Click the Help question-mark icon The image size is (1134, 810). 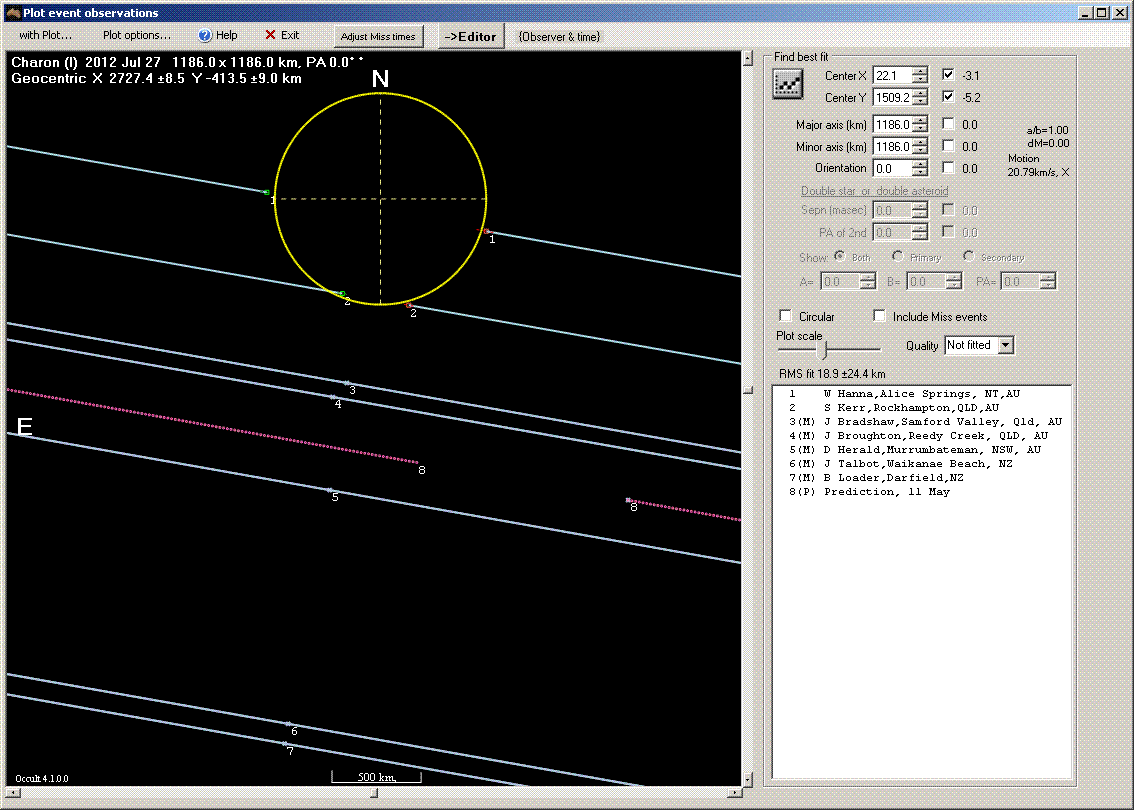point(205,35)
